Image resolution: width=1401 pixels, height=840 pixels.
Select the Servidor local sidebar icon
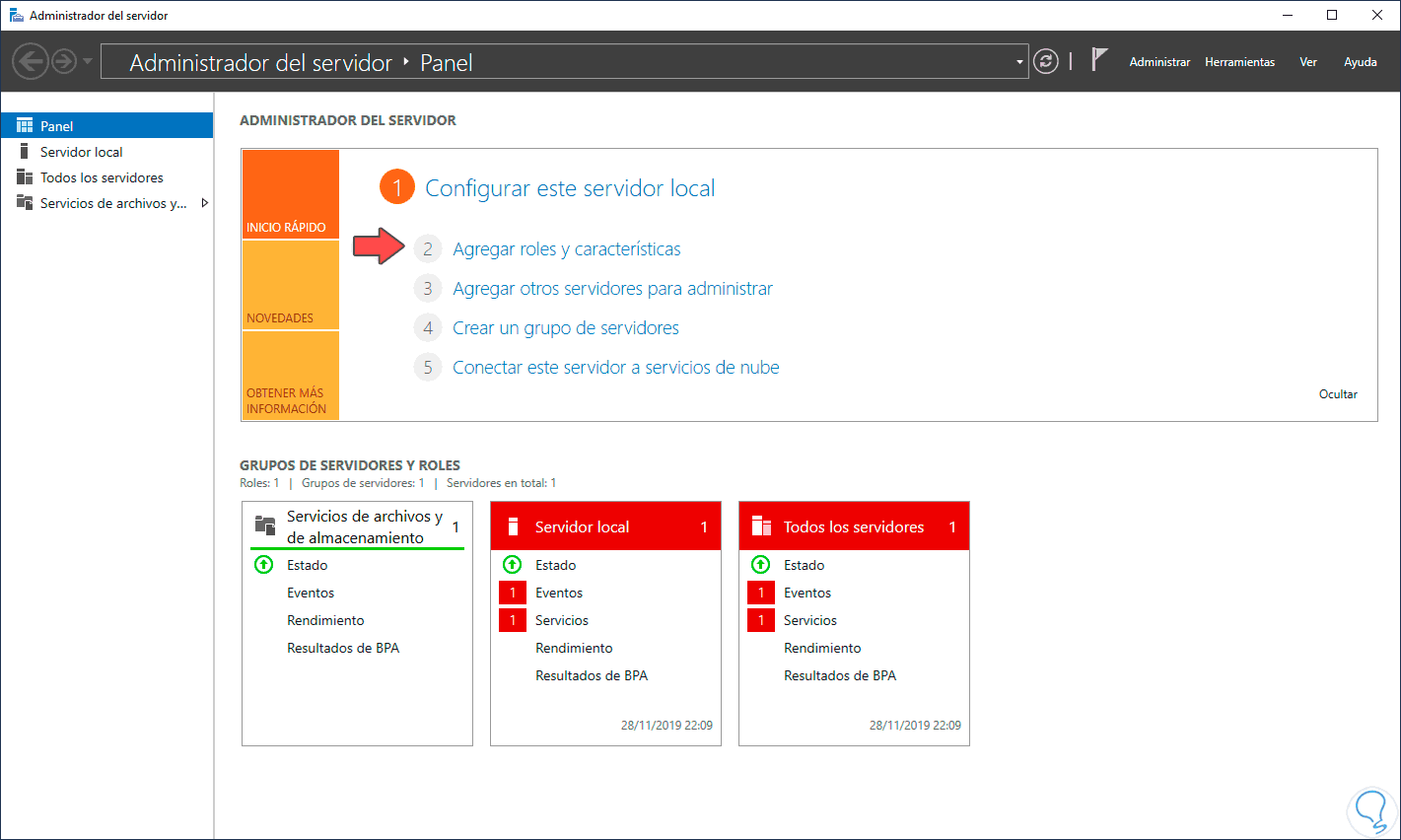(x=25, y=152)
